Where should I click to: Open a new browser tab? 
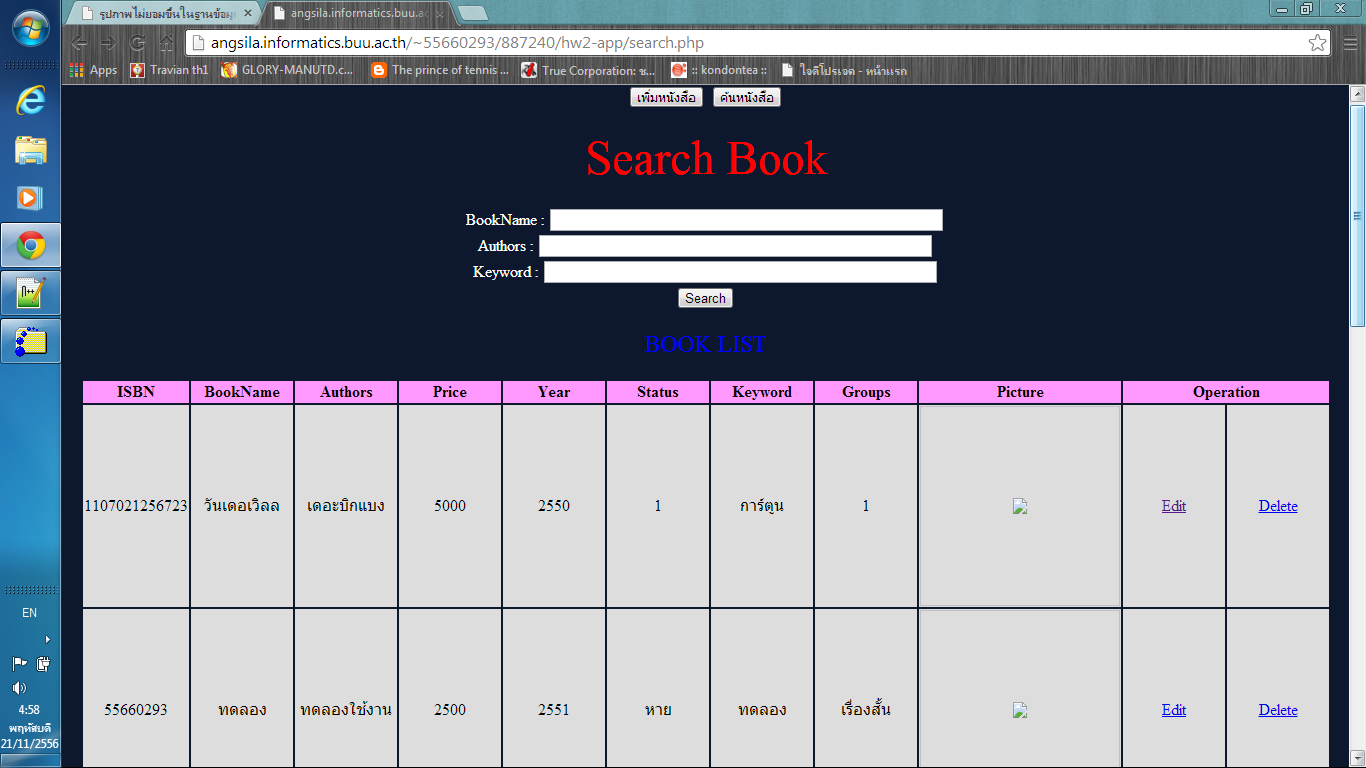[473, 14]
